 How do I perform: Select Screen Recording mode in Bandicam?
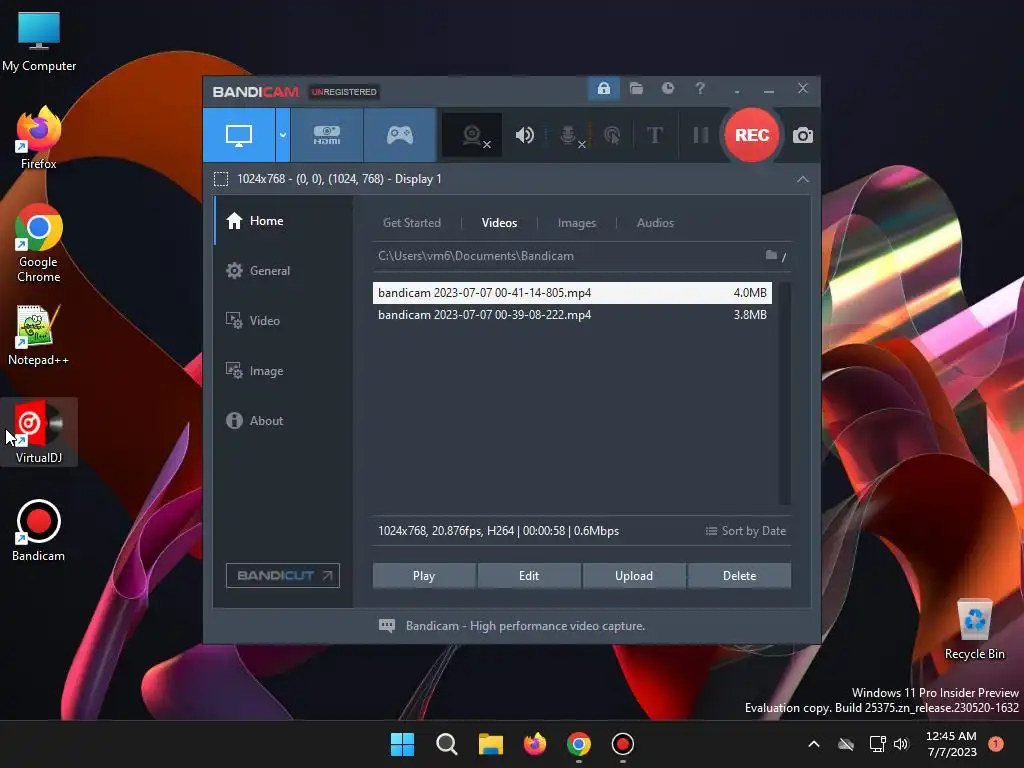pos(239,135)
